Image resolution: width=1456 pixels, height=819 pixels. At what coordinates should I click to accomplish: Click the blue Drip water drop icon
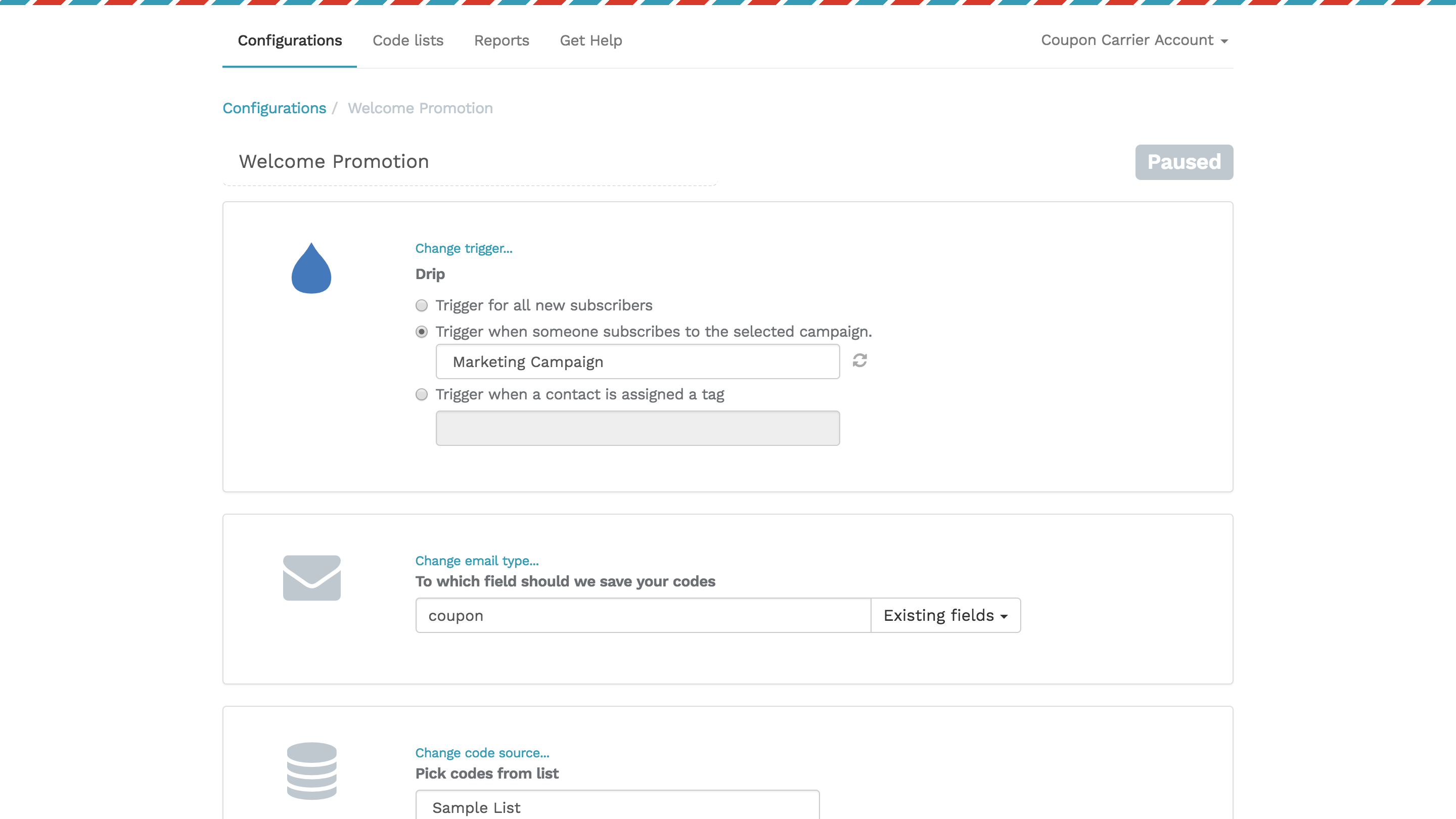point(311,269)
